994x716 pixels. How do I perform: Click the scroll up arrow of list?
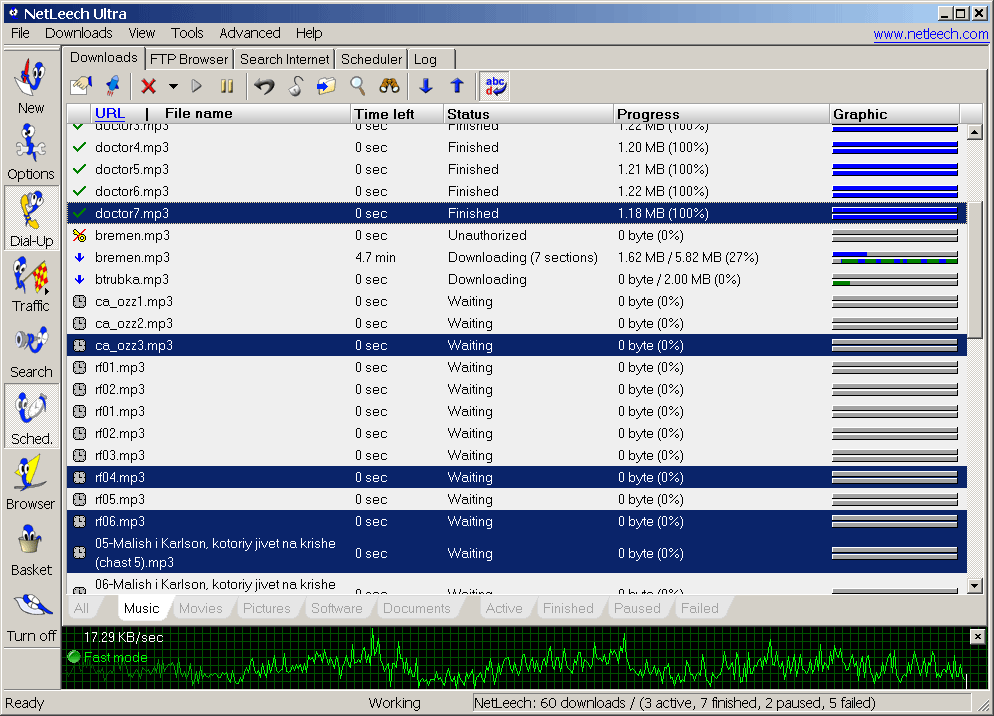(x=975, y=132)
